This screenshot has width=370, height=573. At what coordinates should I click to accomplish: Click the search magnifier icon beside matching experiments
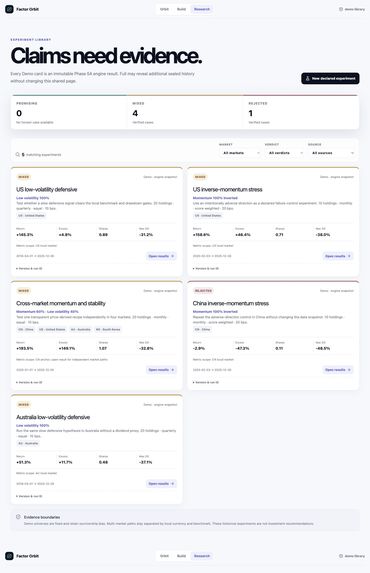tap(17, 155)
